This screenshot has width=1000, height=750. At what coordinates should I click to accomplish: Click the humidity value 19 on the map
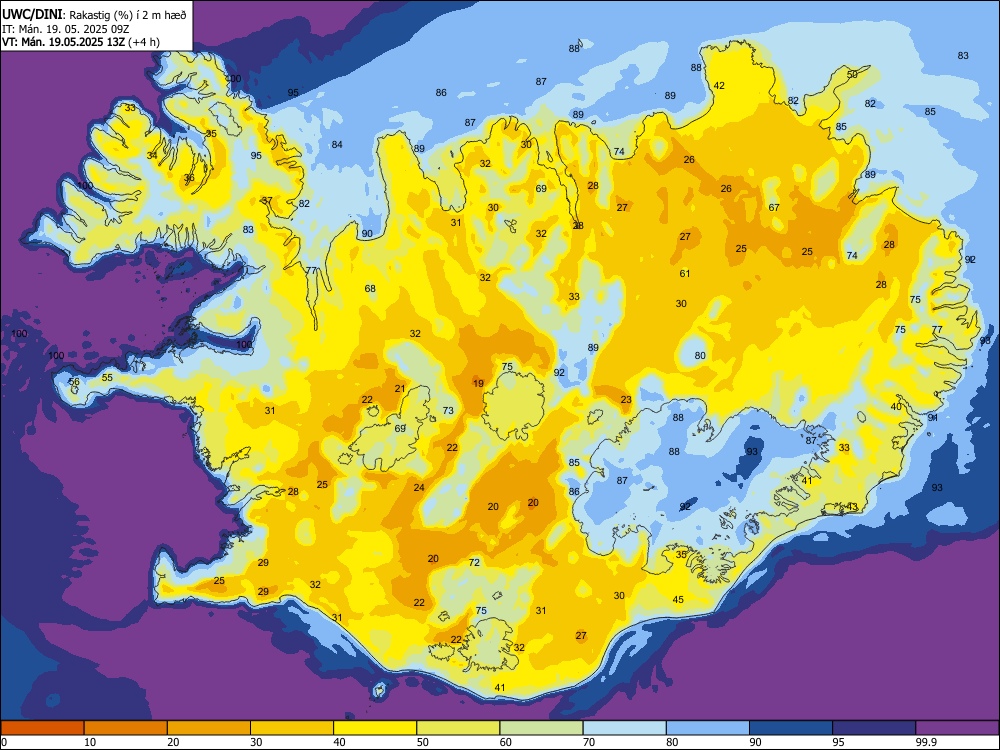pyautogui.click(x=478, y=383)
